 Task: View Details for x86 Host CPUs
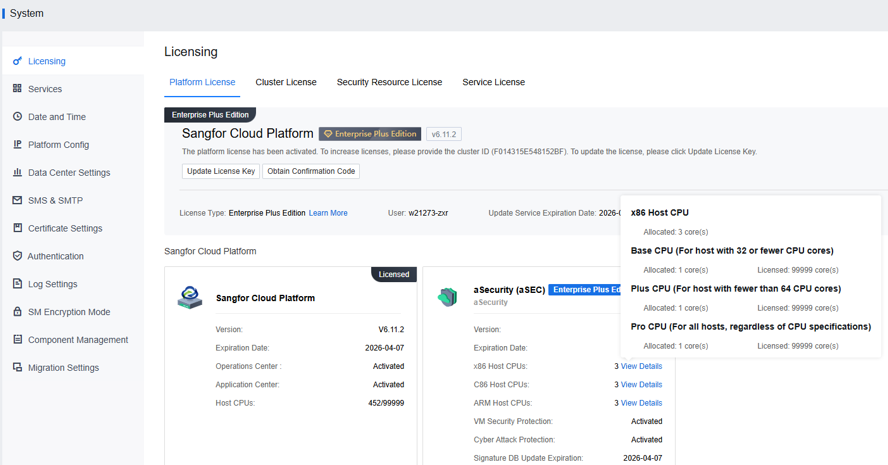(x=641, y=366)
